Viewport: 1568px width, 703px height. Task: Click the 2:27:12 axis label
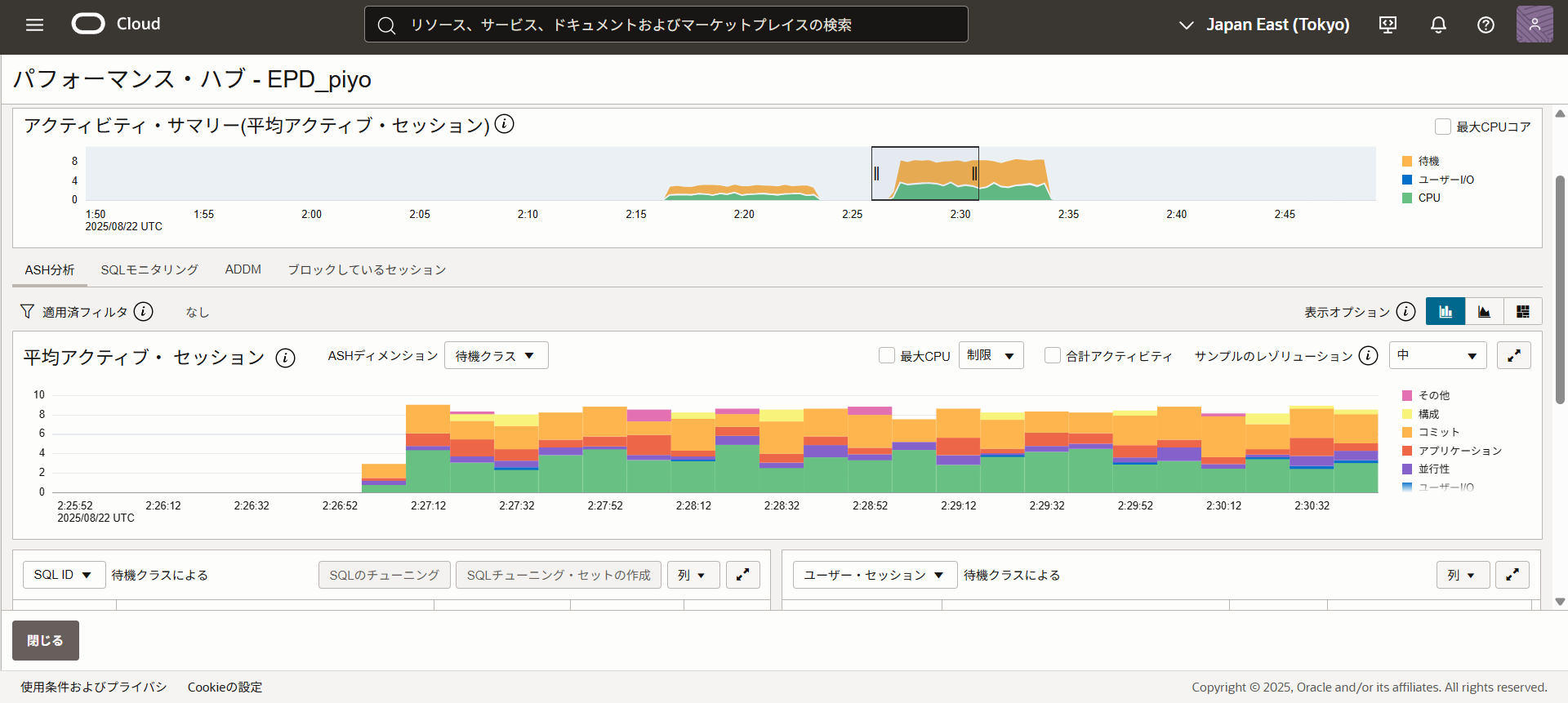[x=428, y=505]
